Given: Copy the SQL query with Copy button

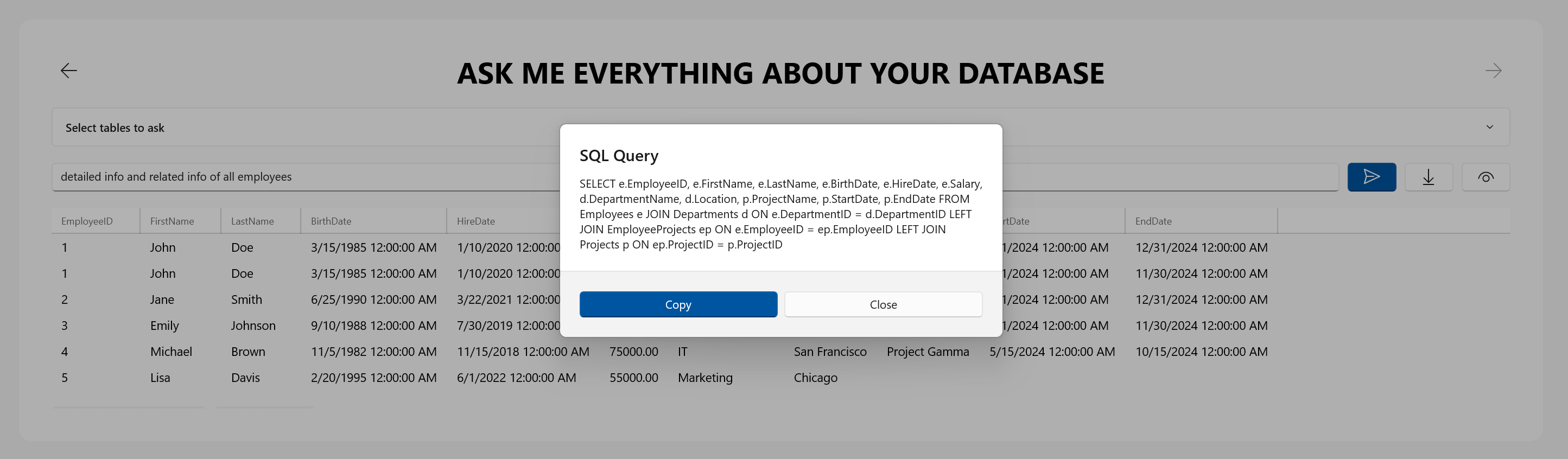Looking at the screenshot, I should [678, 304].
